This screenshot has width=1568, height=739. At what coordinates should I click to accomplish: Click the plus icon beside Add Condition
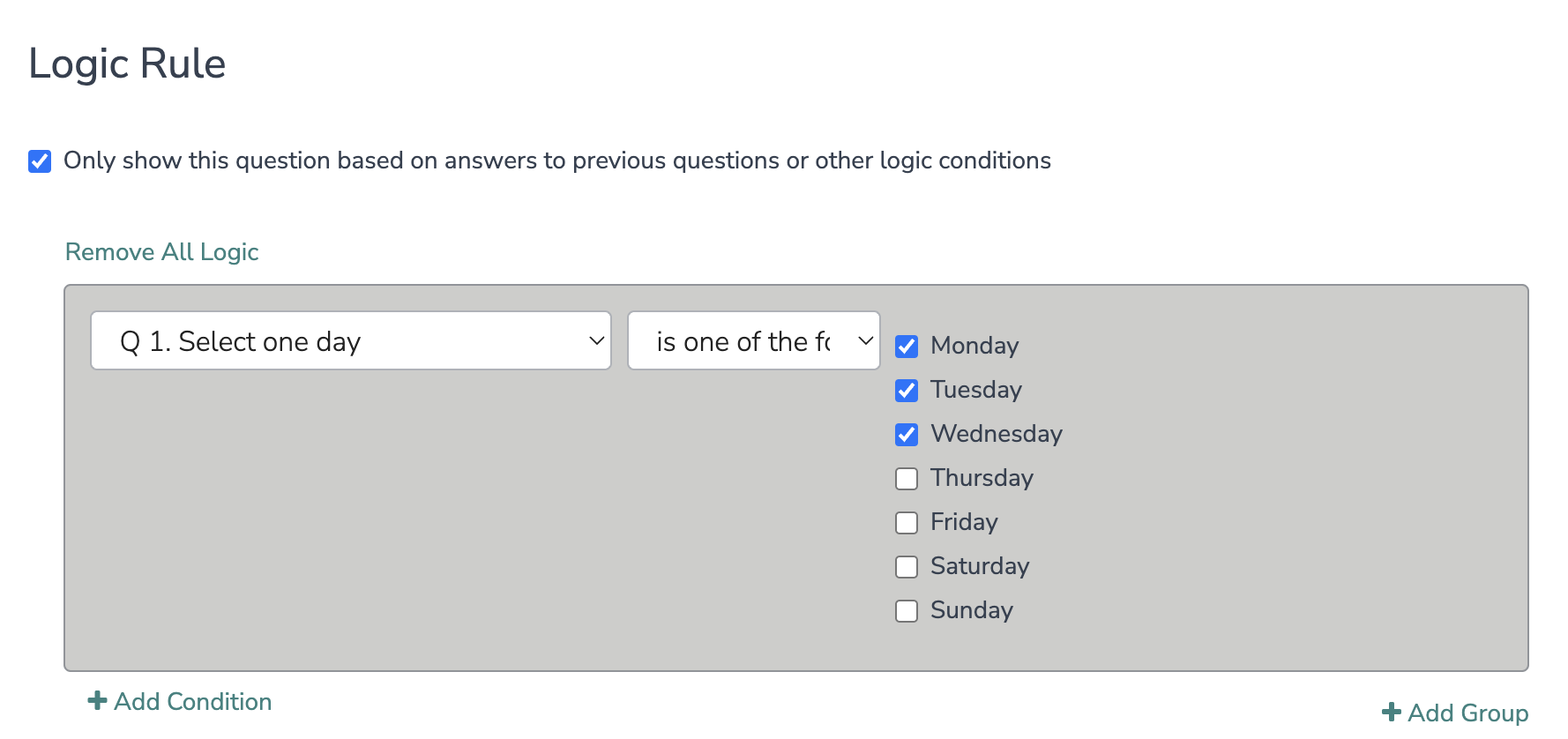97,701
